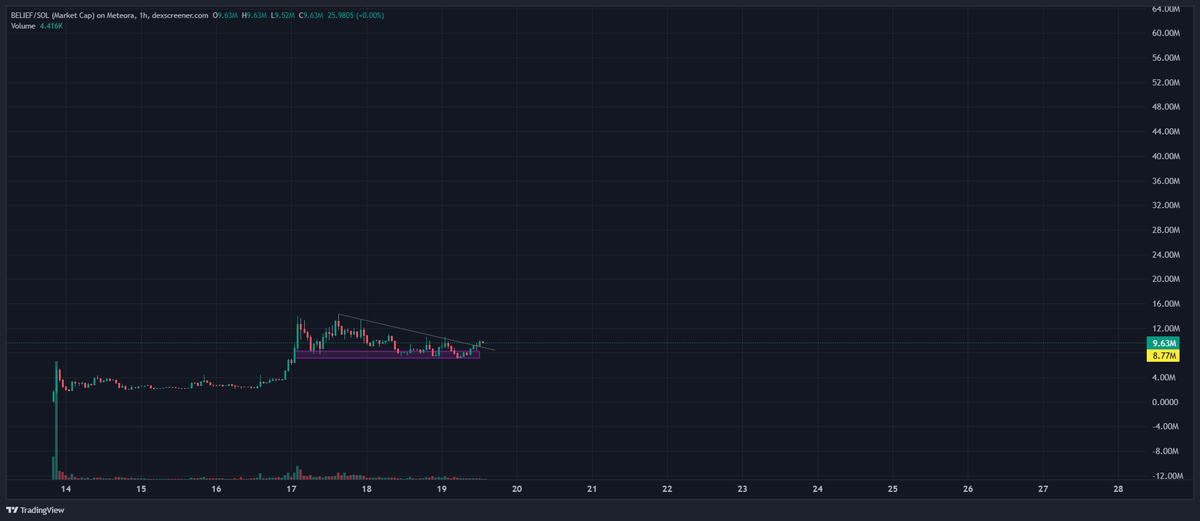Click the 0.0000 price axis label

pos(1166,402)
